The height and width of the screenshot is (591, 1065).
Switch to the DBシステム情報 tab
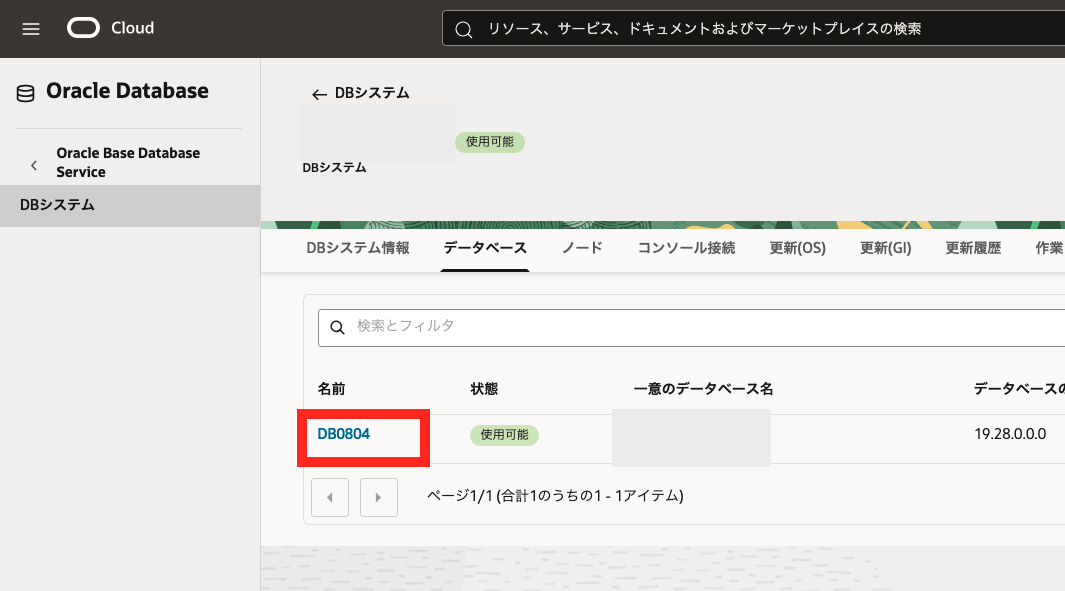coord(357,248)
